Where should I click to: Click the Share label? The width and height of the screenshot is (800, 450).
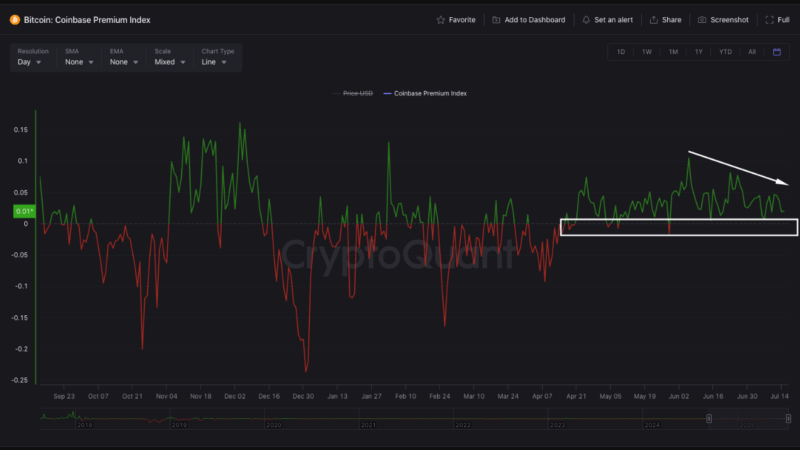click(x=671, y=20)
